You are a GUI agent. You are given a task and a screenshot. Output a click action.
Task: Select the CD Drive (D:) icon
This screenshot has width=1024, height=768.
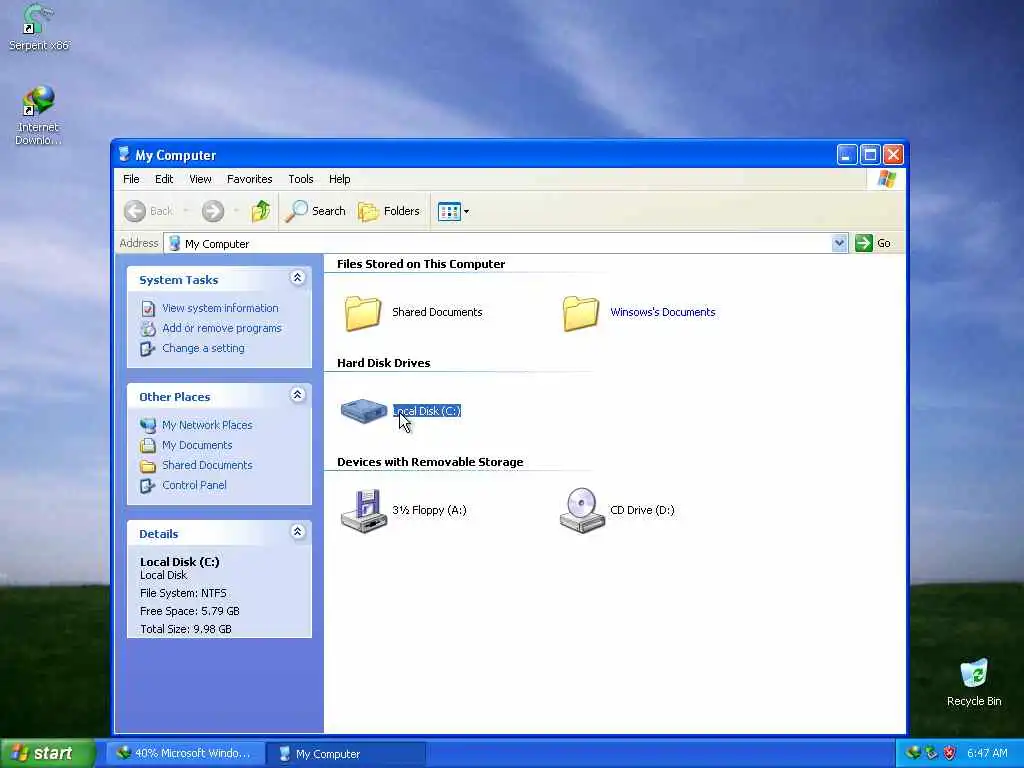point(581,511)
